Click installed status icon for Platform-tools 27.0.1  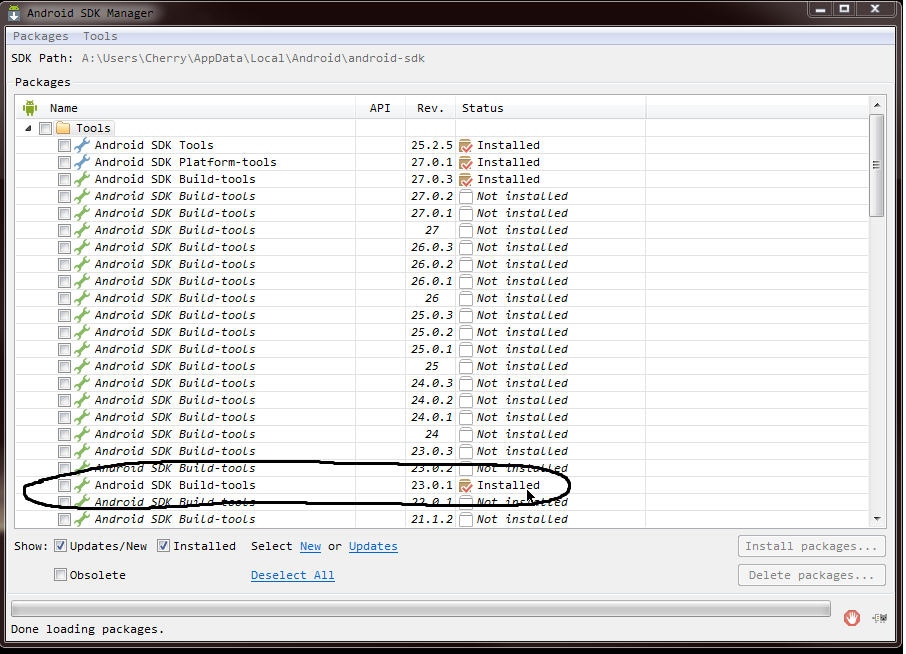466,162
